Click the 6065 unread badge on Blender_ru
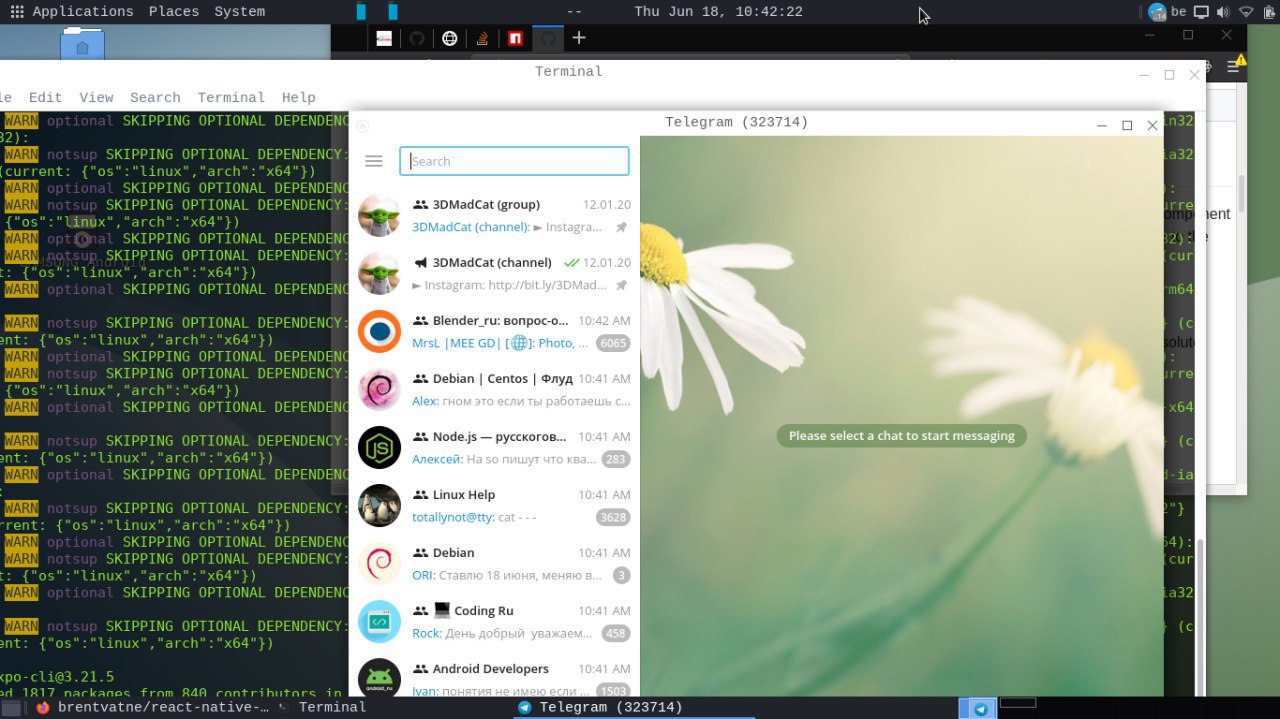Screen dimensions: 1280x719 [613, 343]
